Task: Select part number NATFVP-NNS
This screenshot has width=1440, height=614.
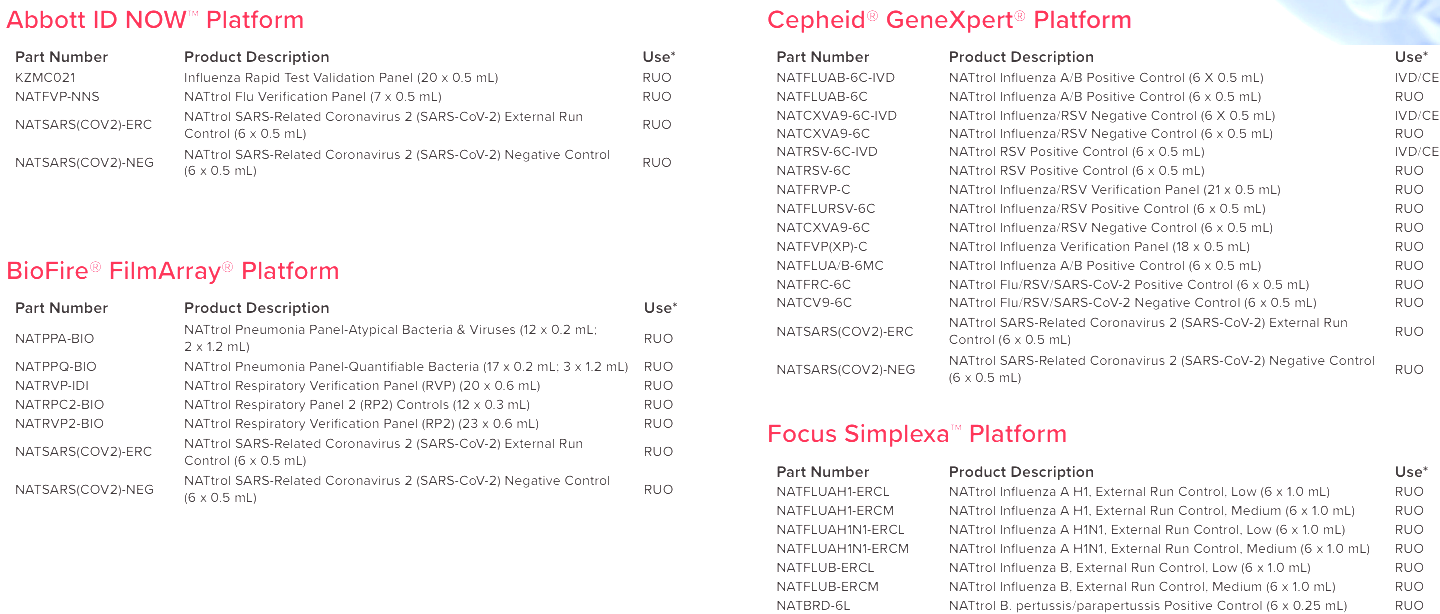Action: coord(57,97)
